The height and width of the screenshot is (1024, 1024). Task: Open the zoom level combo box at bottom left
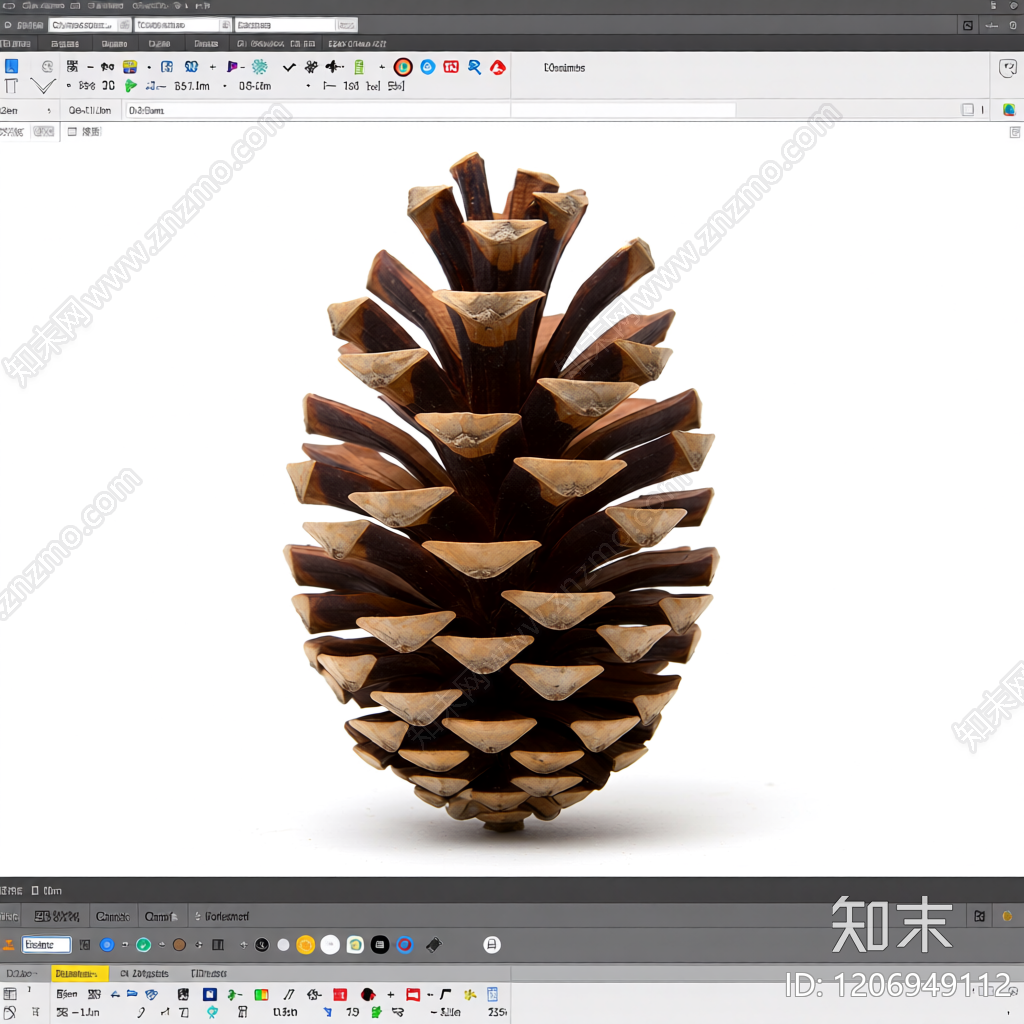pos(20,972)
